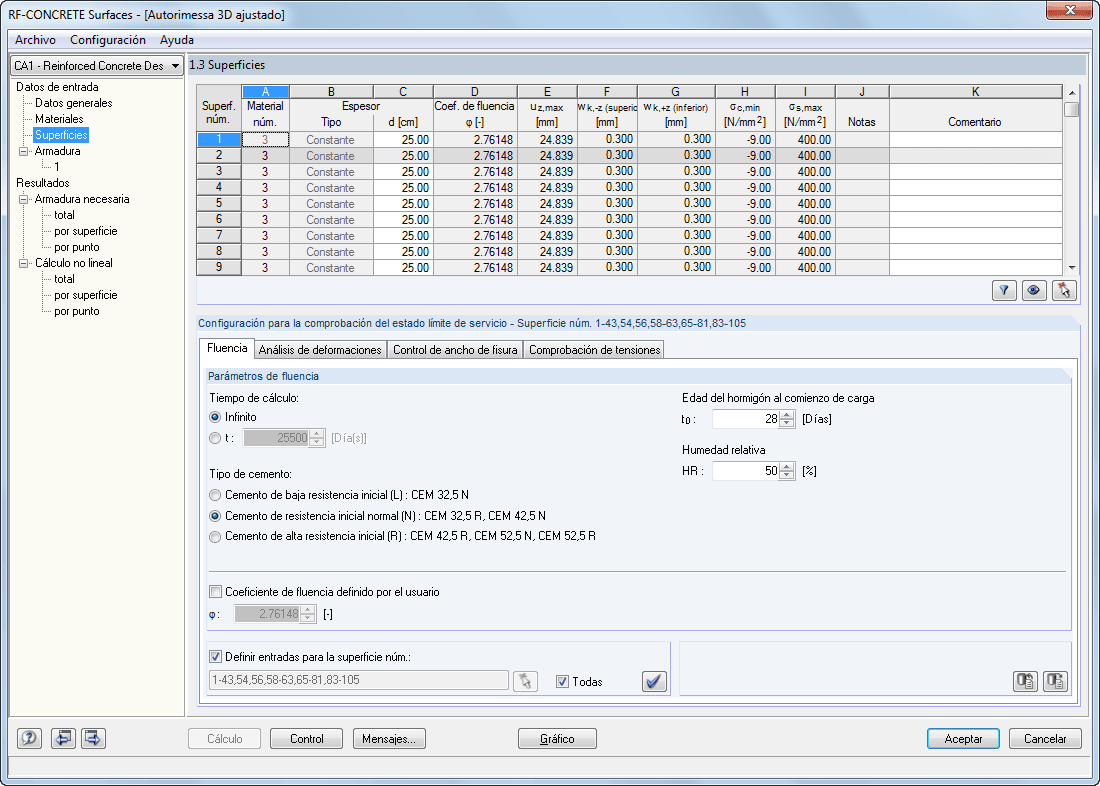Click material cell in surface row 1
Screen dimensions: 1100x786
265,140
